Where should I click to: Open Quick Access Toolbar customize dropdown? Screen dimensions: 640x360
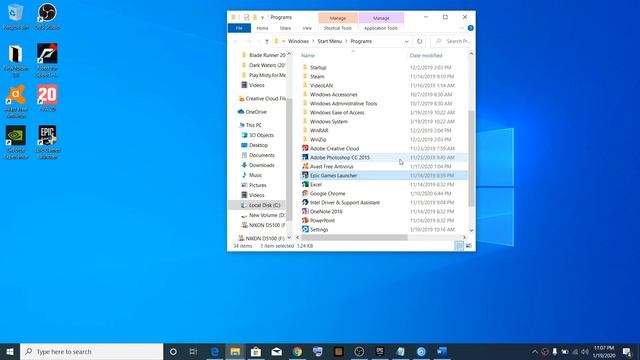click(x=262, y=18)
